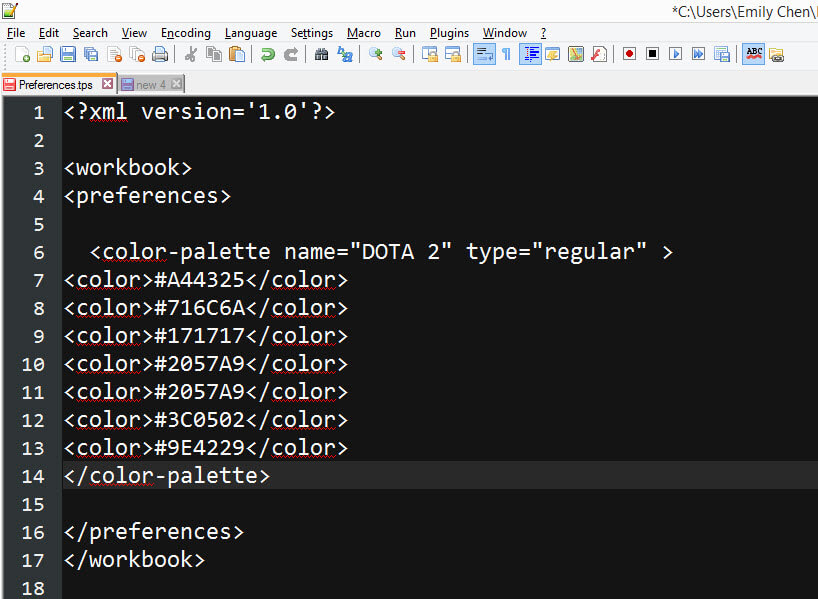Play back the recorded macro
This screenshot has height=599, width=818.
[675, 54]
